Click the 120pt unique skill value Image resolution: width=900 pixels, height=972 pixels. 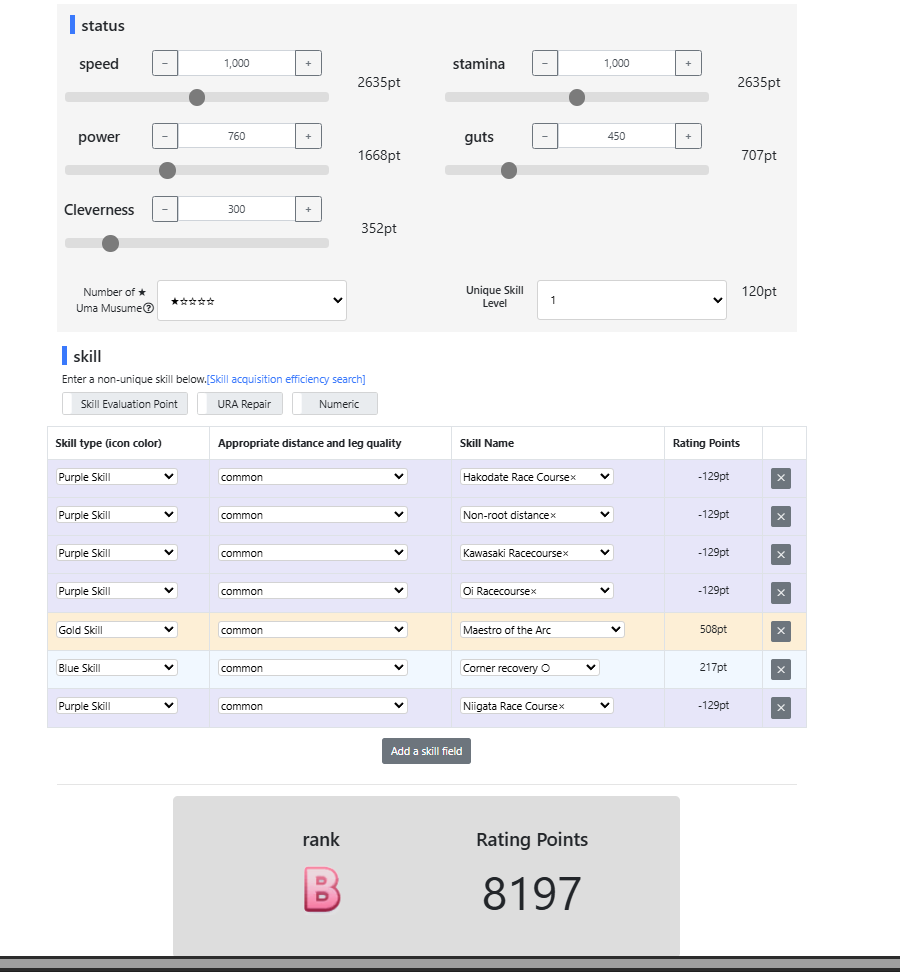(x=759, y=291)
